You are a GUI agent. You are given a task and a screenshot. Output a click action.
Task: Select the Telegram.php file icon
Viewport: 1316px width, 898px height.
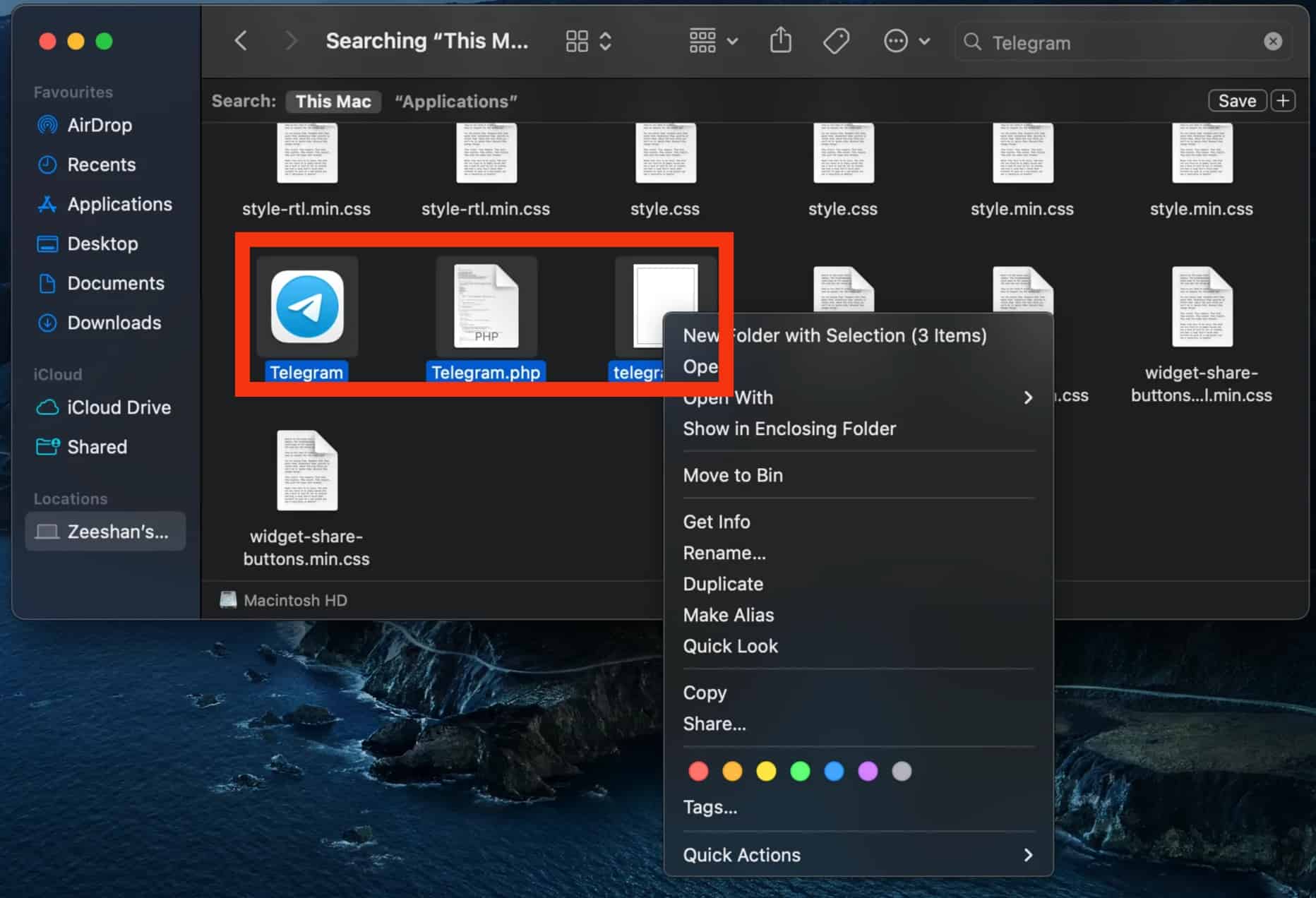[x=486, y=306]
